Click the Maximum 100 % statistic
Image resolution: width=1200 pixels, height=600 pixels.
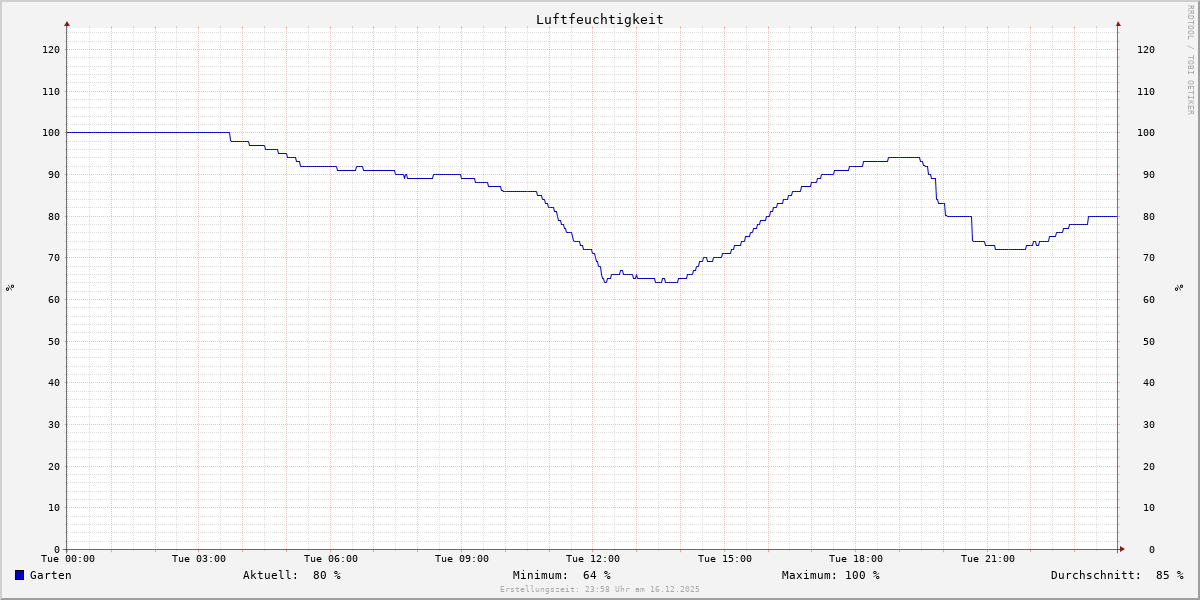coord(830,575)
